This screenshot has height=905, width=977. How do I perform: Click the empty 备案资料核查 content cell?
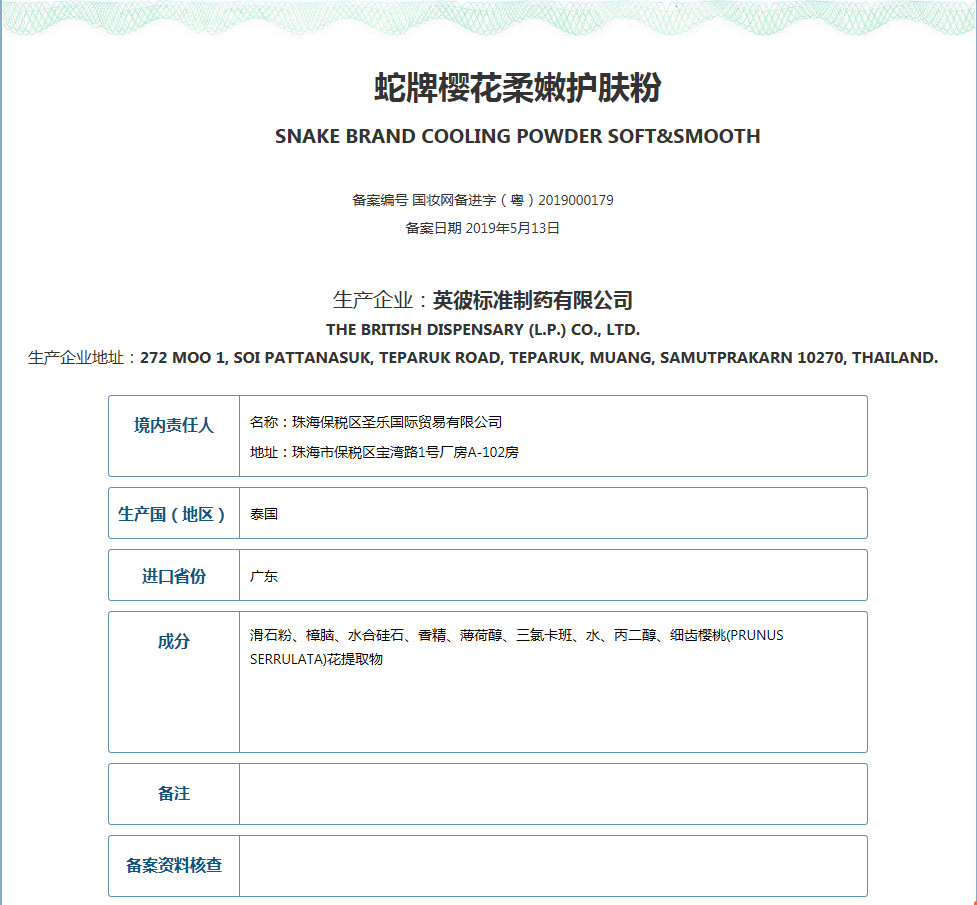coord(553,866)
